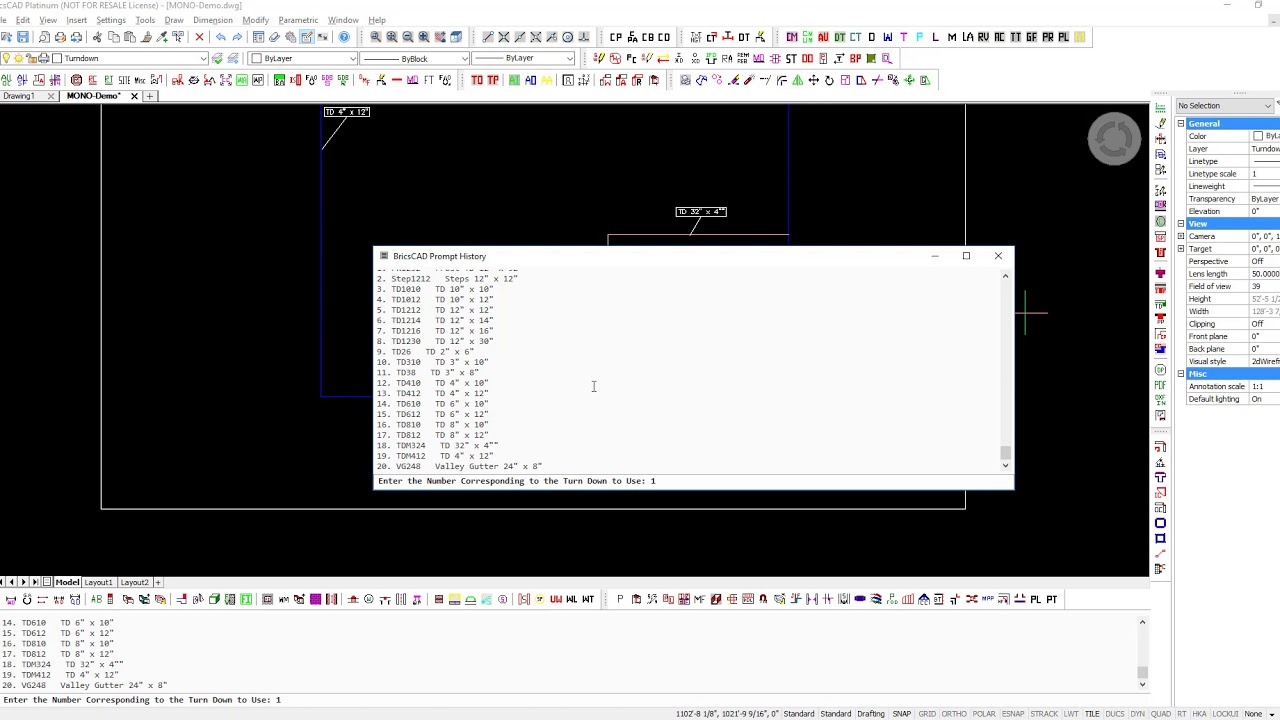
Task: Expand the Camera property row
Action: coord(1181,236)
